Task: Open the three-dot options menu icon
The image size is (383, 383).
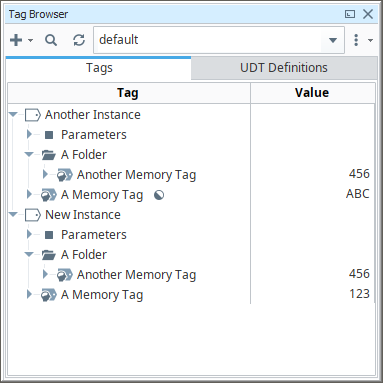Action: pyautogui.click(x=356, y=40)
